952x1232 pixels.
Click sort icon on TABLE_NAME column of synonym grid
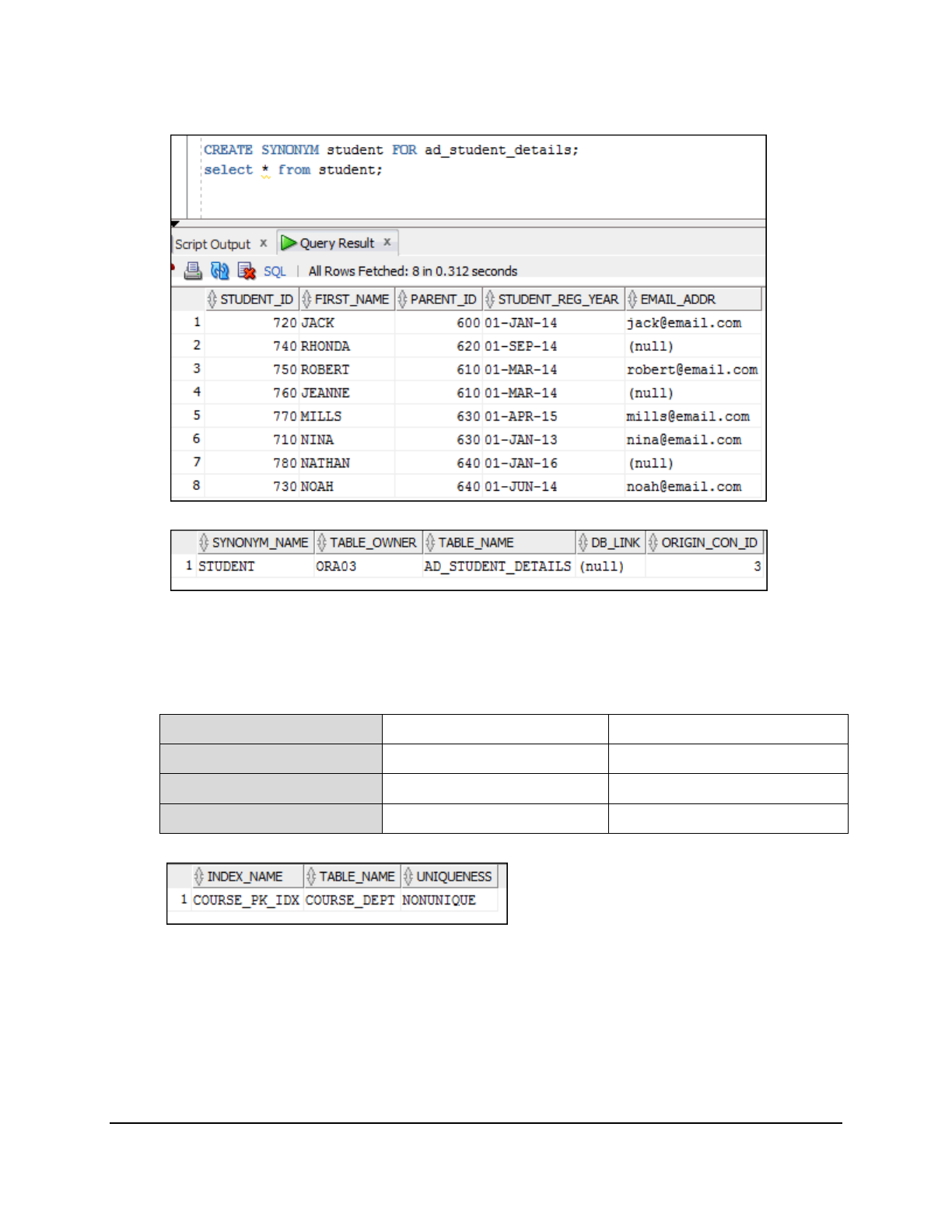click(x=430, y=542)
